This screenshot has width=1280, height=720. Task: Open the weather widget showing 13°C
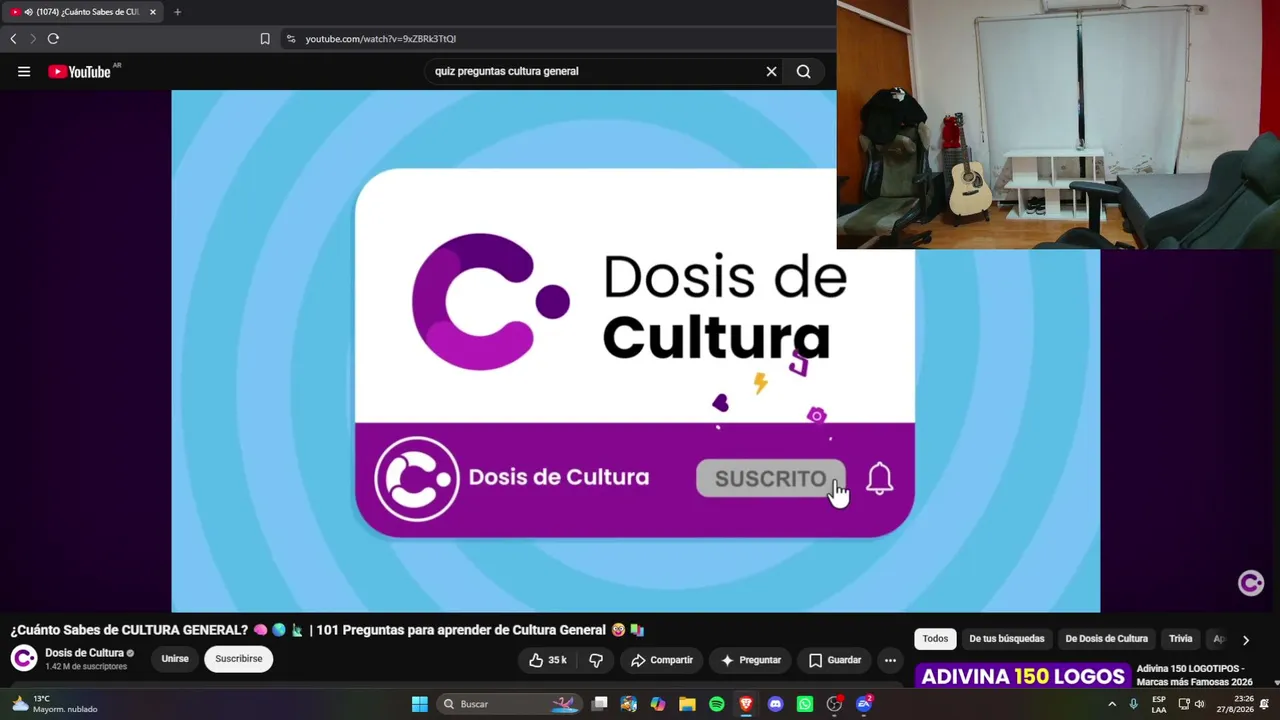(x=55, y=704)
